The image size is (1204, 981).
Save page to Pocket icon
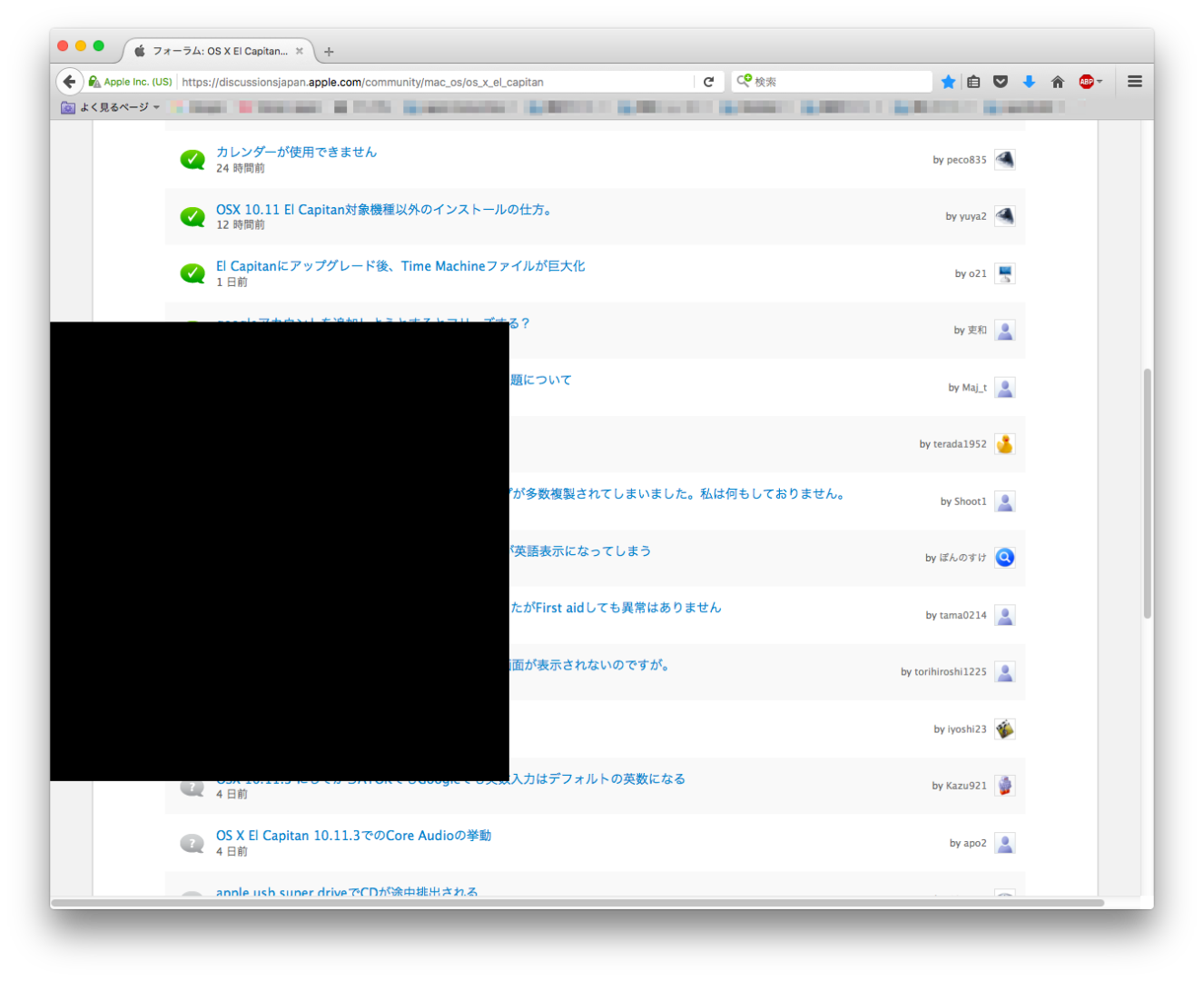pos(1001,82)
